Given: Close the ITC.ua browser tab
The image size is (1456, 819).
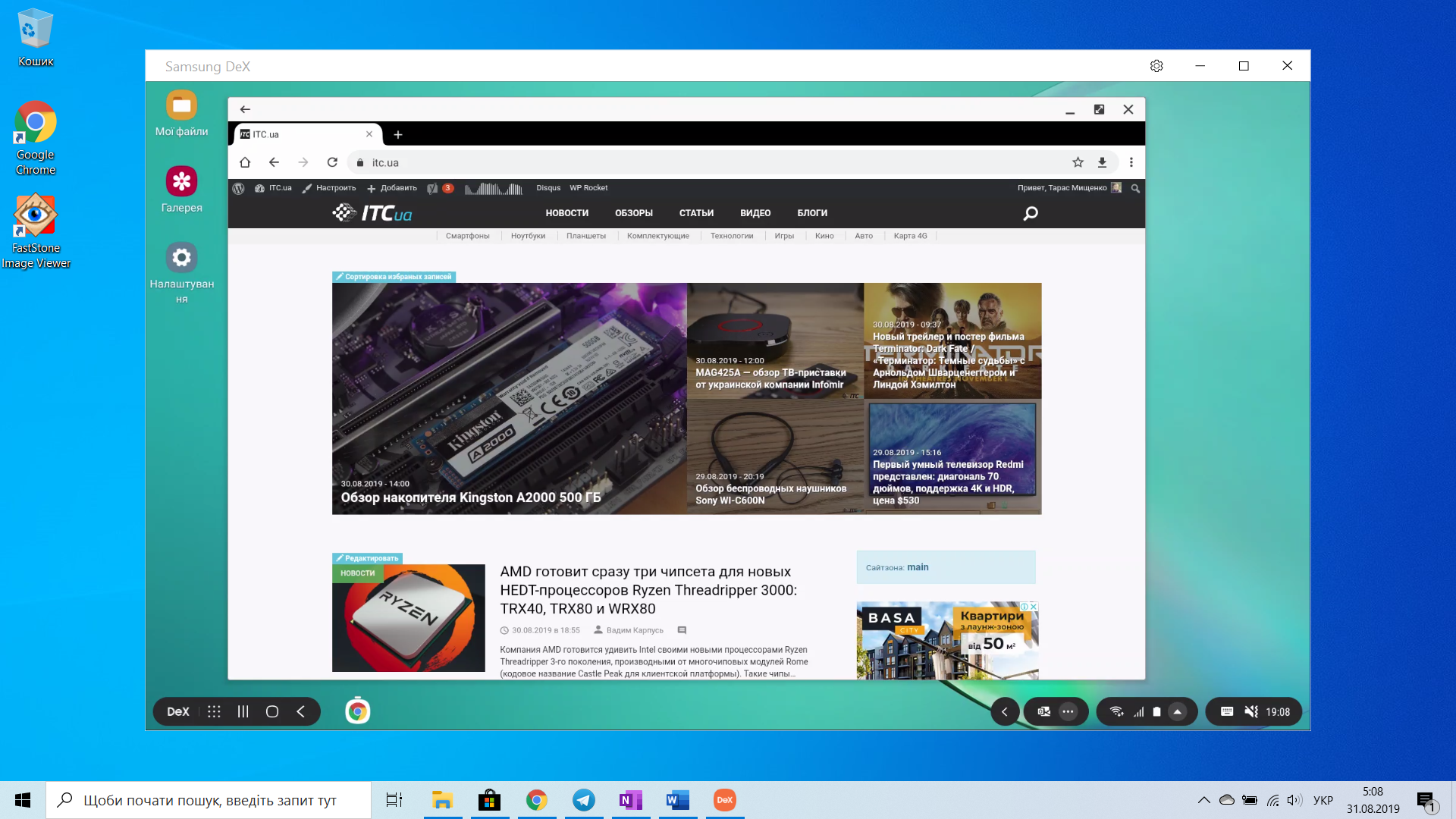Looking at the screenshot, I should [369, 134].
